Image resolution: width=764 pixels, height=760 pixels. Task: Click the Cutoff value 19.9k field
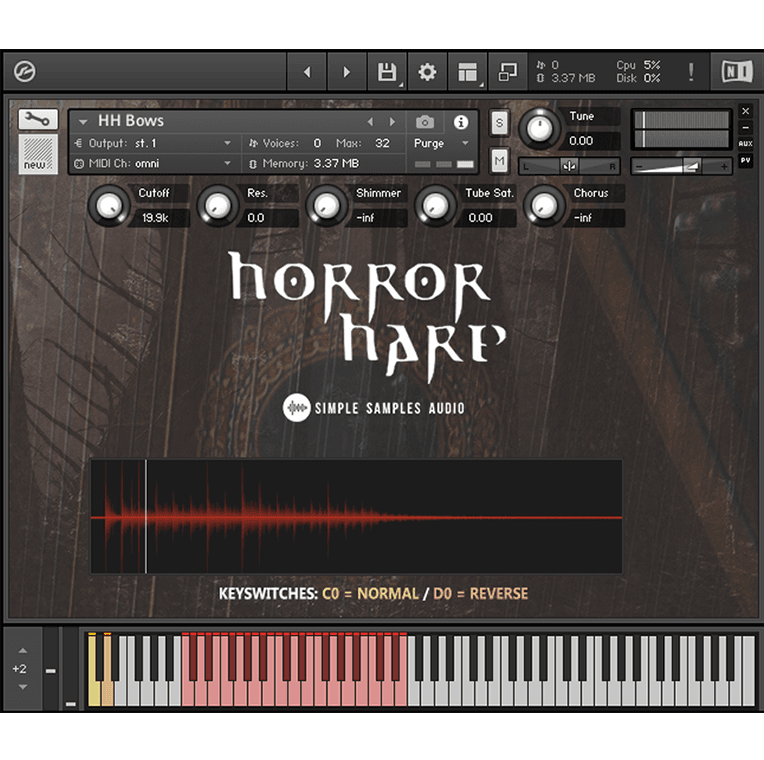(159, 218)
